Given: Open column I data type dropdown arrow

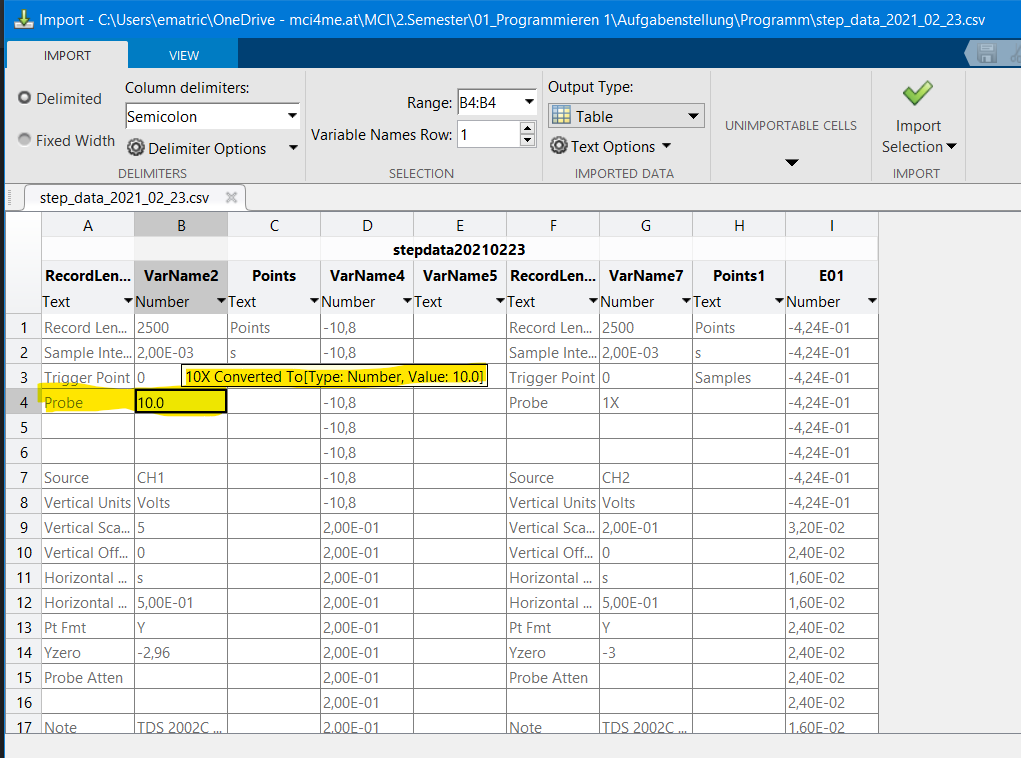Looking at the screenshot, I should tap(871, 301).
